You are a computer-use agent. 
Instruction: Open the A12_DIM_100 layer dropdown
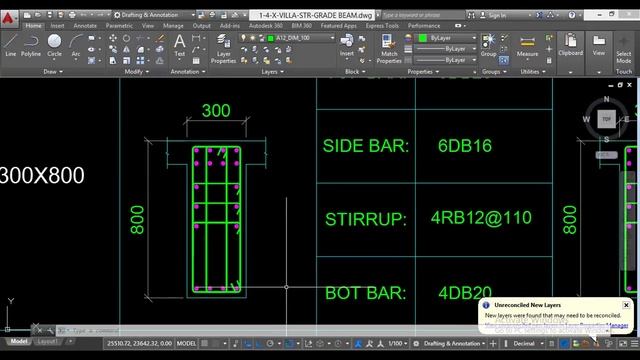coord(332,38)
